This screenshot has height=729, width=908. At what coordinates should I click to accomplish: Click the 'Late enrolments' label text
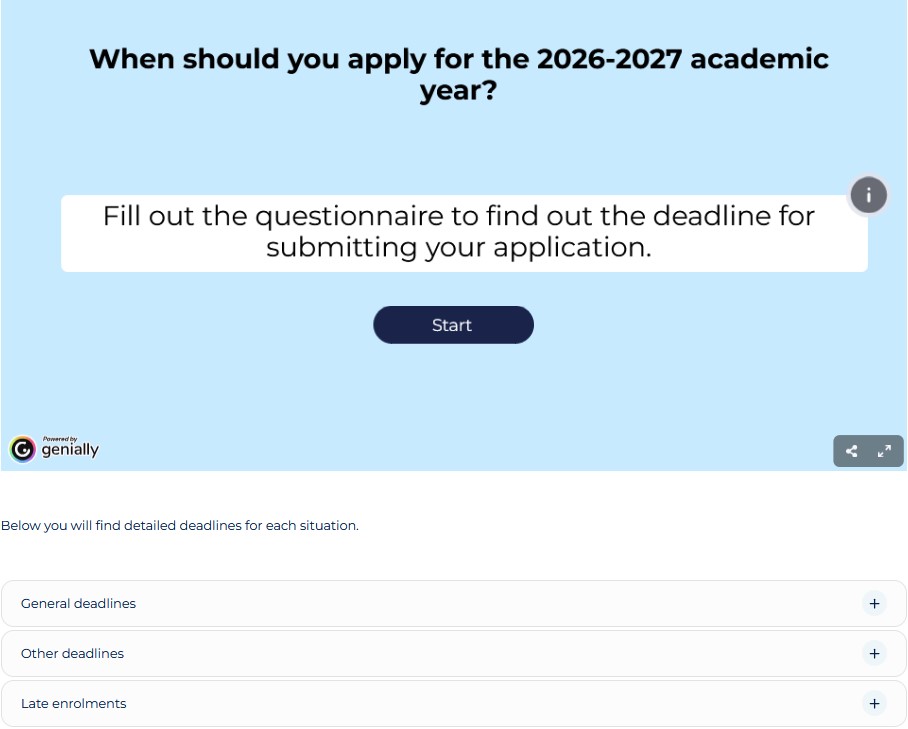point(73,703)
